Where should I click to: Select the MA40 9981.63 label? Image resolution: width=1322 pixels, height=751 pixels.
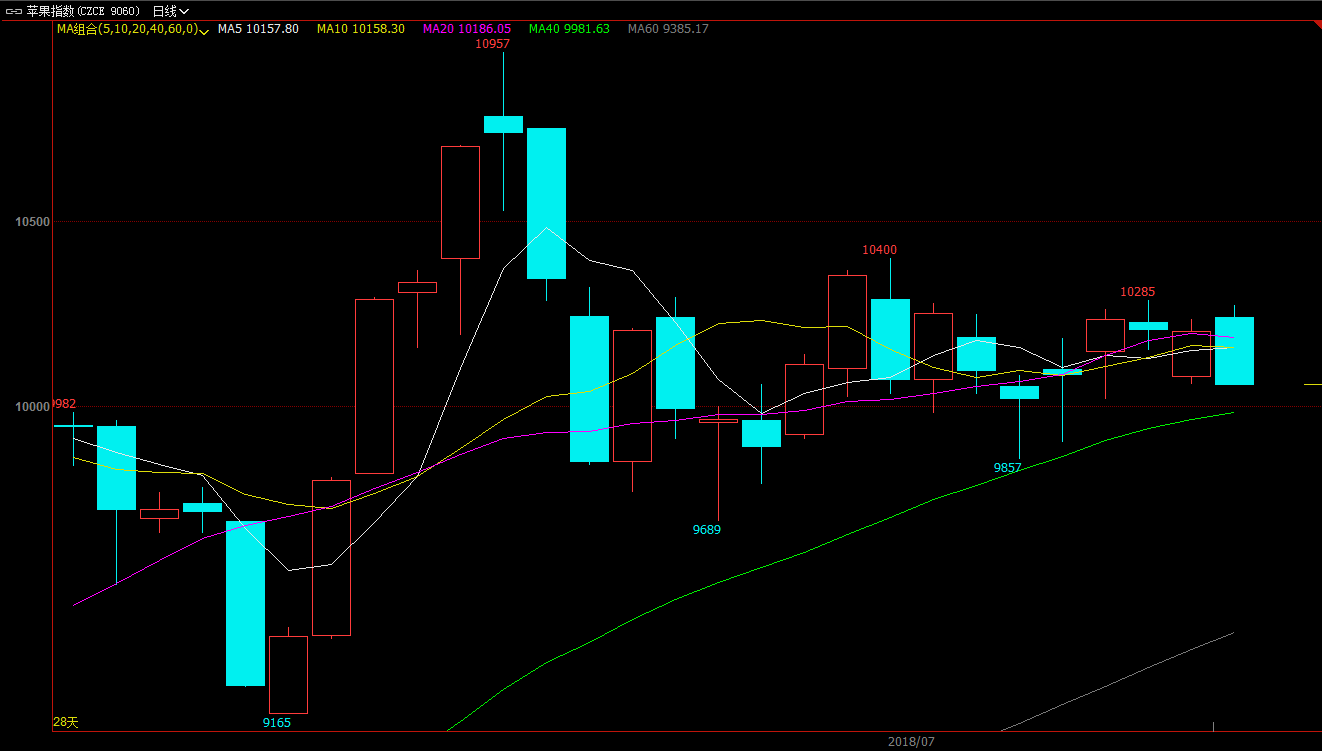[569, 29]
